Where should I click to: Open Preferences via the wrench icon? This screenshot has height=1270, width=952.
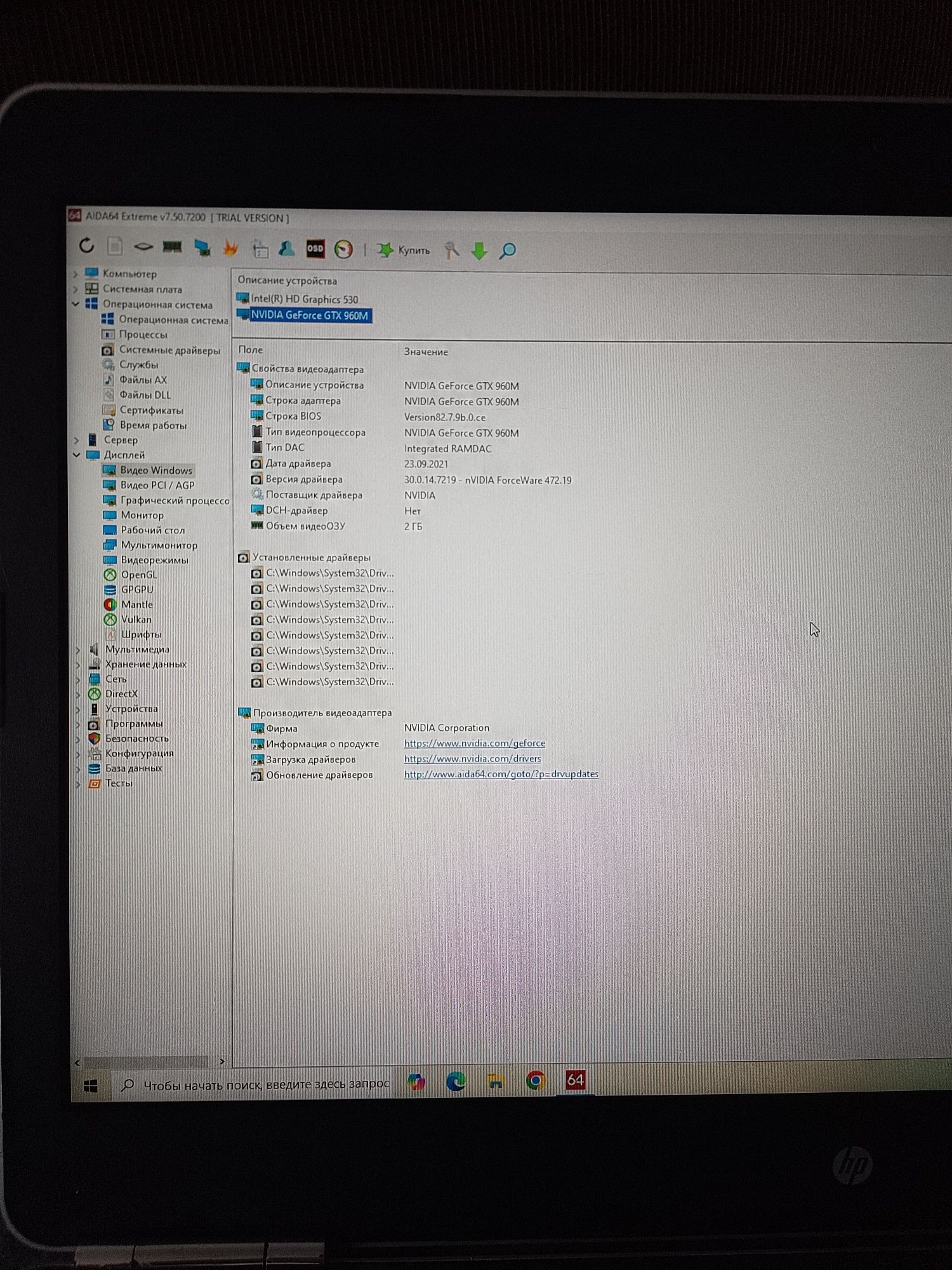(x=451, y=250)
